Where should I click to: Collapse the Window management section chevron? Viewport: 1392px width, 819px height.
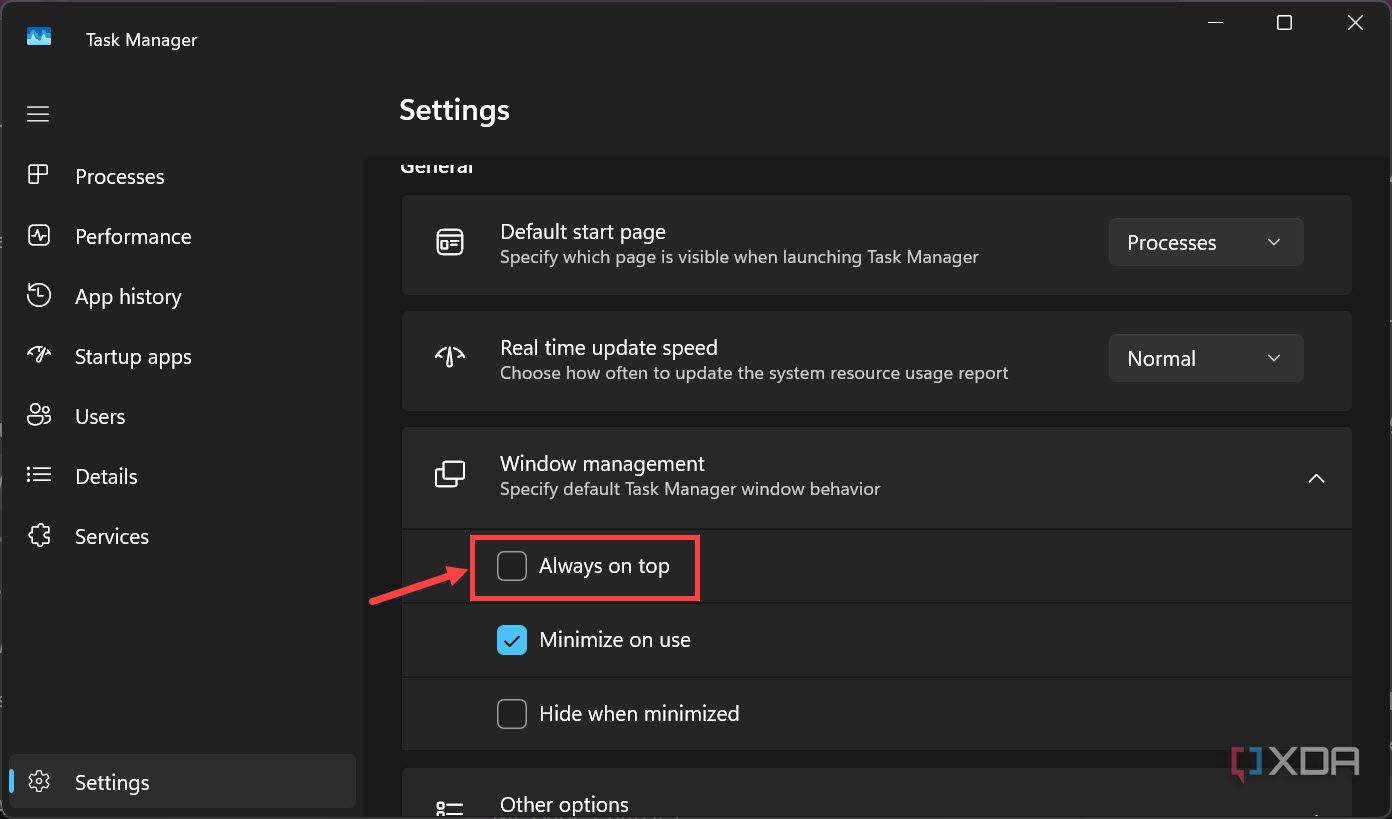pos(1316,478)
